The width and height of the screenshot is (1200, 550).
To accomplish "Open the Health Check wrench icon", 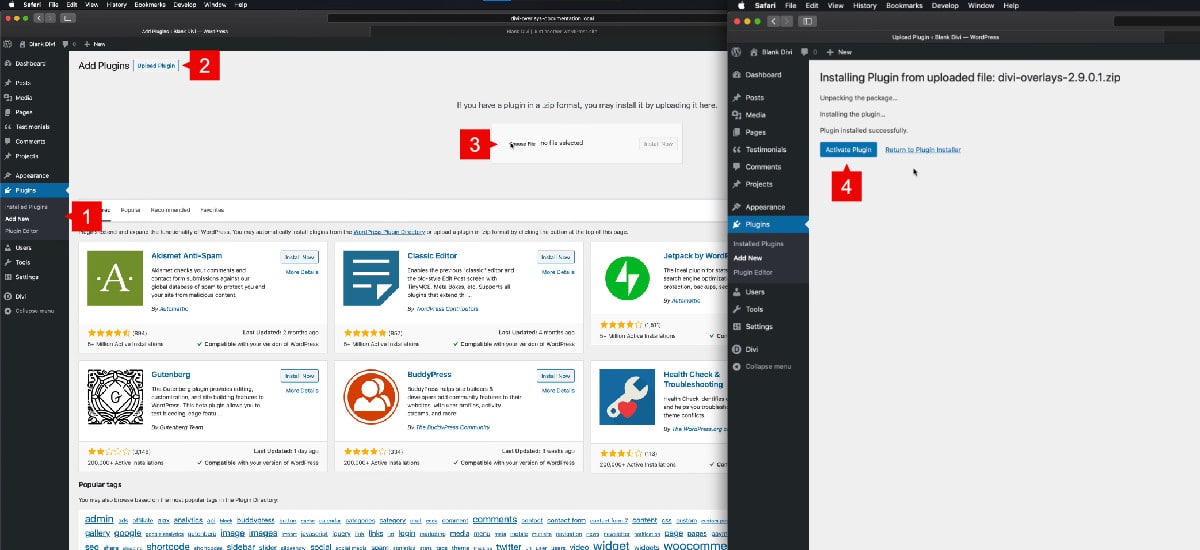I will coord(627,397).
